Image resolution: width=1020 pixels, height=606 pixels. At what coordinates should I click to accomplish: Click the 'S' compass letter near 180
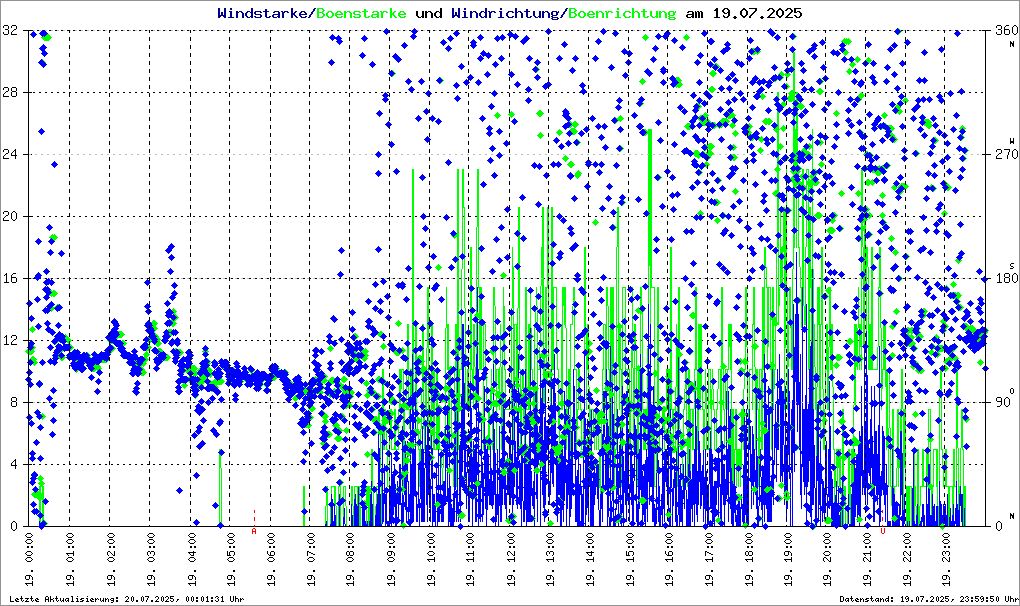click(x=1012, y=265)
